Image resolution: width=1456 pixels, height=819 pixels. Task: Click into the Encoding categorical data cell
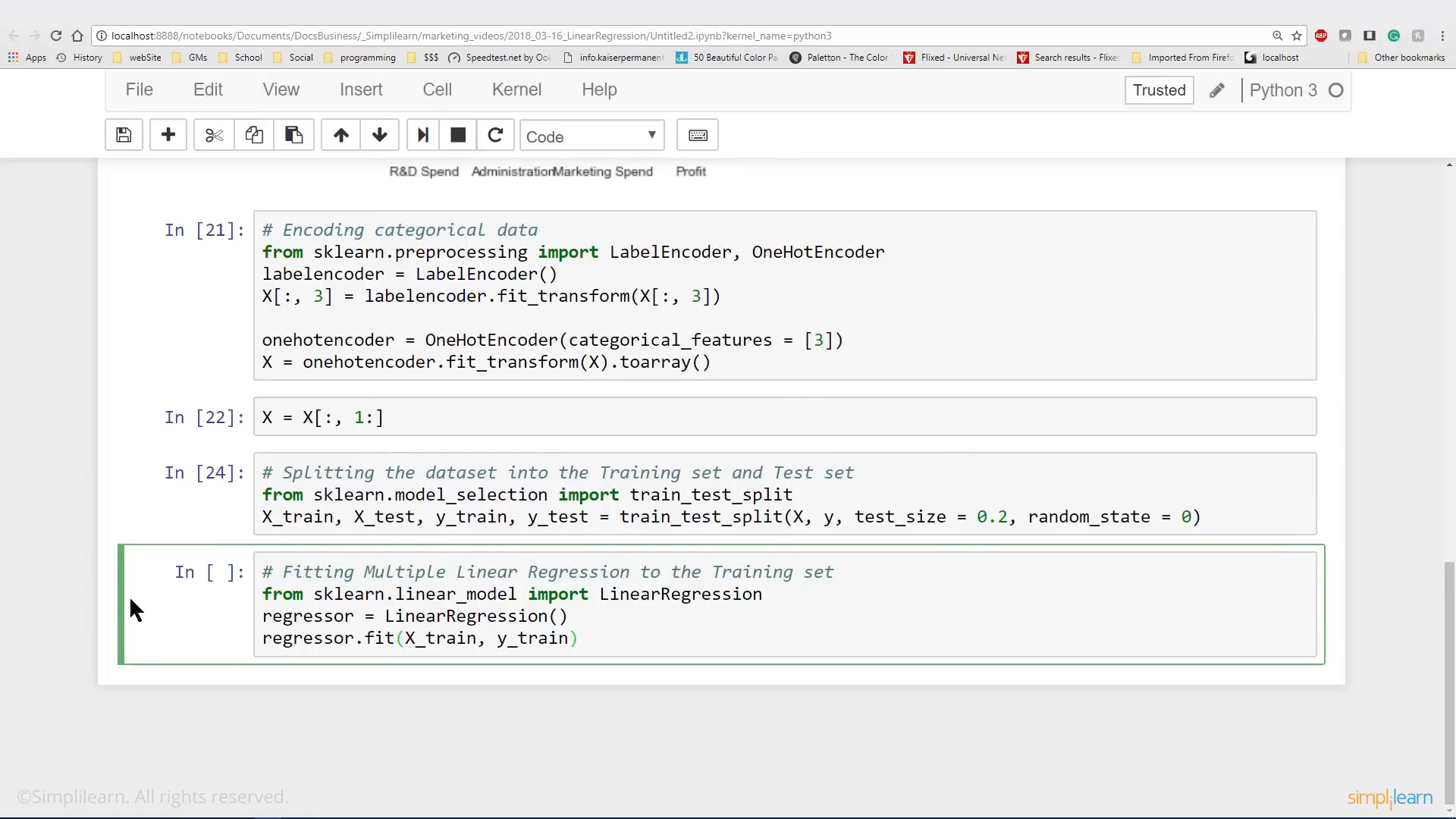coord(785,296)
